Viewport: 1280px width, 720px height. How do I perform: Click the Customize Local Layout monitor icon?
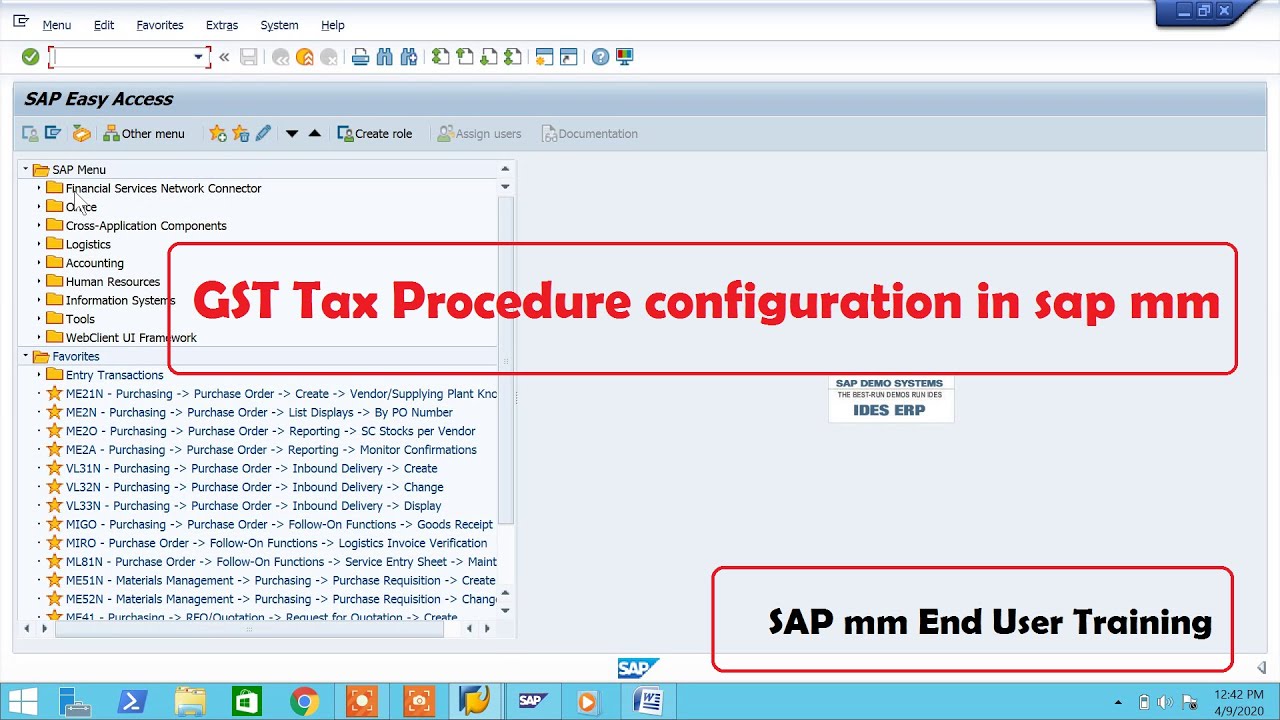pos(624,57)
